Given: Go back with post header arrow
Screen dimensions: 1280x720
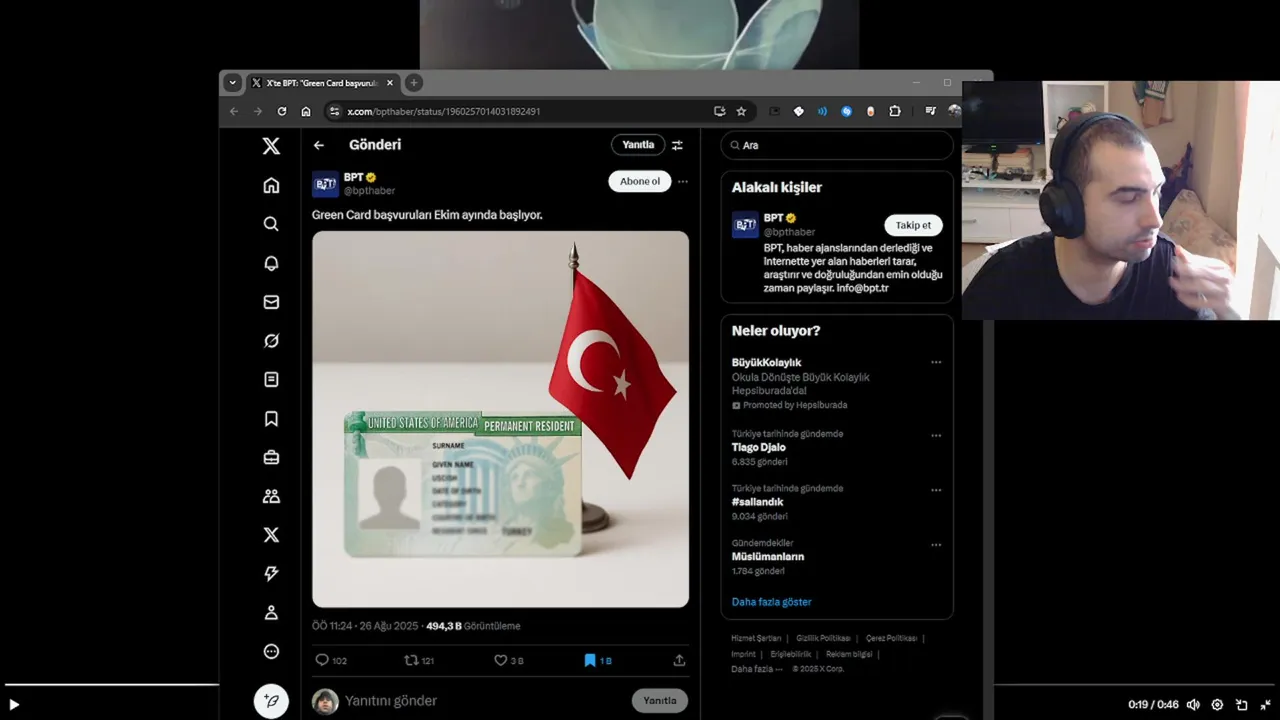Looking at the screenshot, I should (x=319, y=145).
